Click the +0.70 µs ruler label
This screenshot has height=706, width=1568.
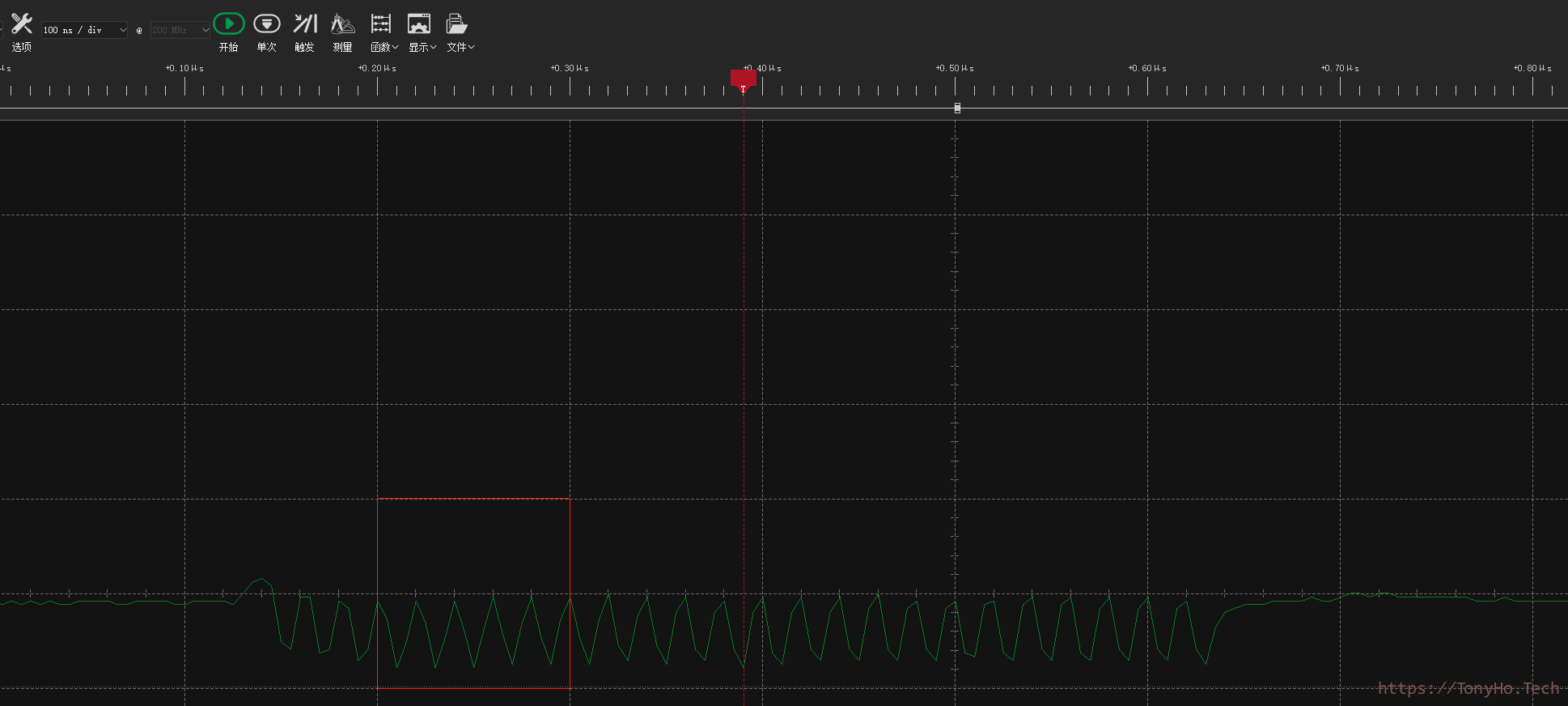[x=1340, y=68]
